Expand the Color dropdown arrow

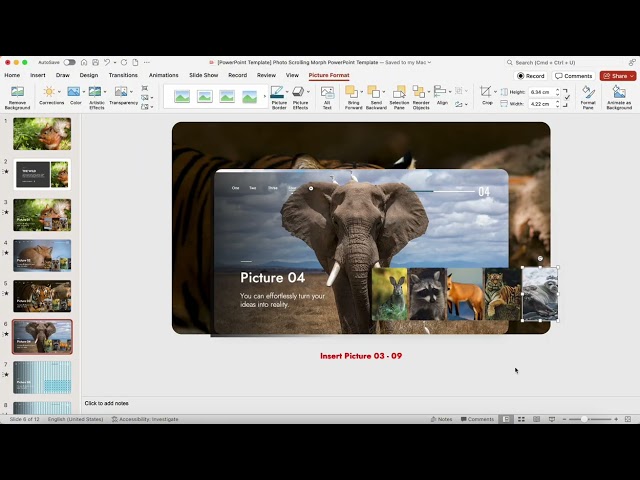[x=83, y=92]
